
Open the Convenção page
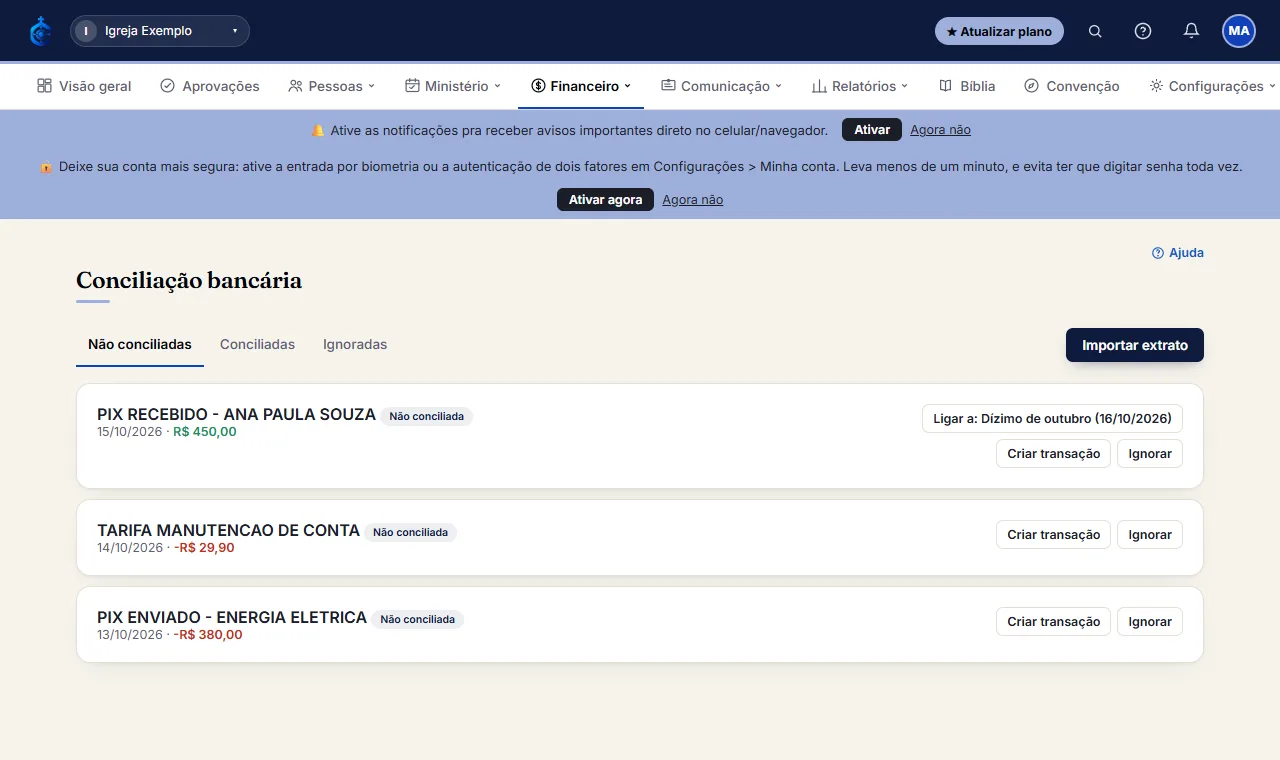click(1072, 86)
